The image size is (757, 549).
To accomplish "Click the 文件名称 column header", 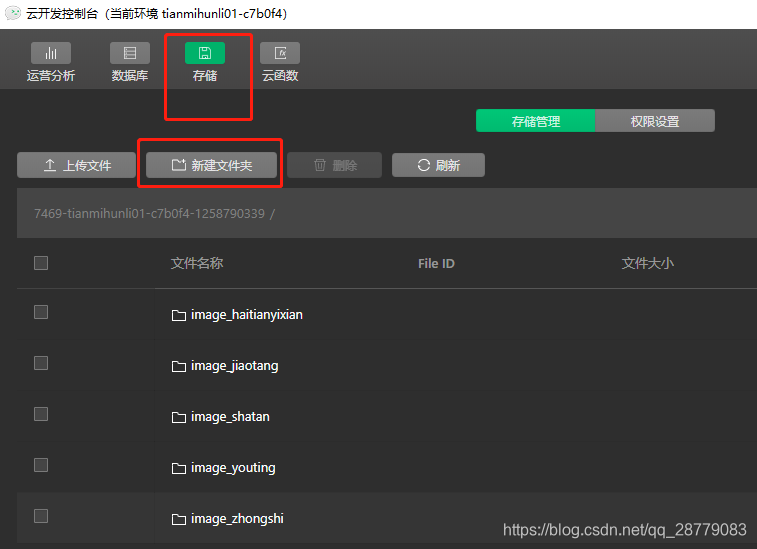I will pyautogui.click(x=197, y=263).
